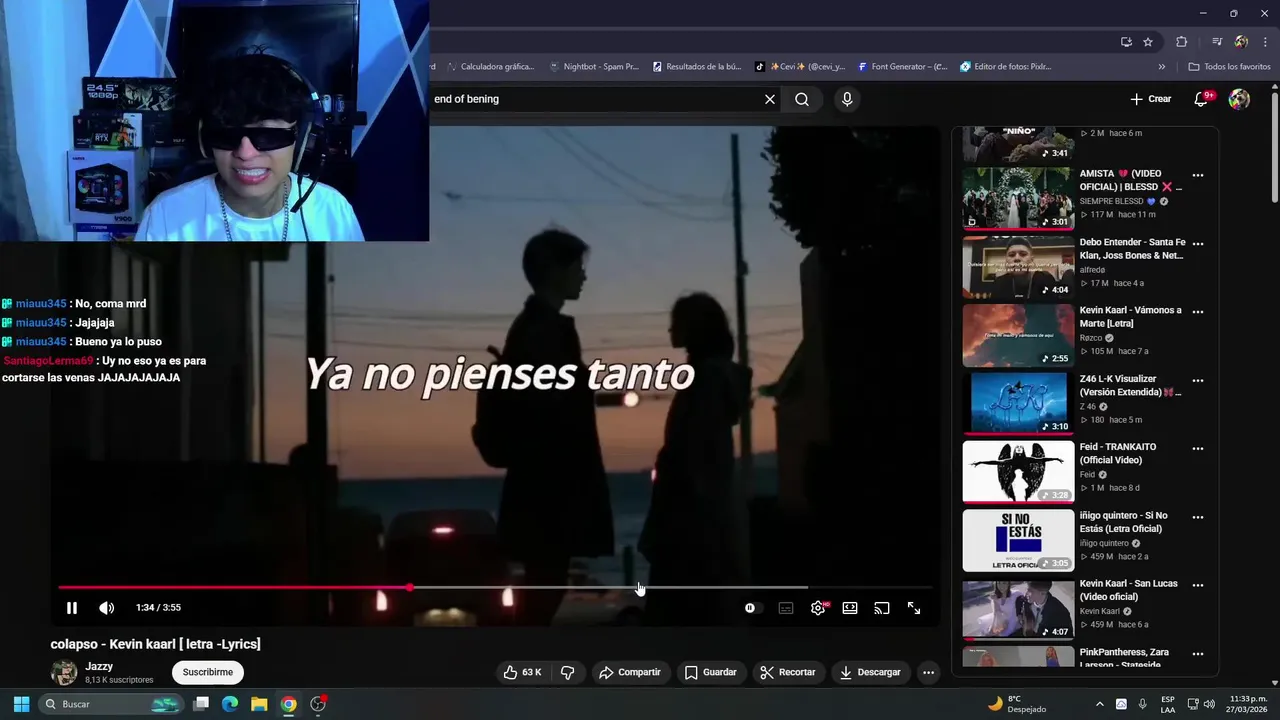Open Task View on the taskbar
Viewport: 1280px width, 720px height.
[x=201, y=704]
